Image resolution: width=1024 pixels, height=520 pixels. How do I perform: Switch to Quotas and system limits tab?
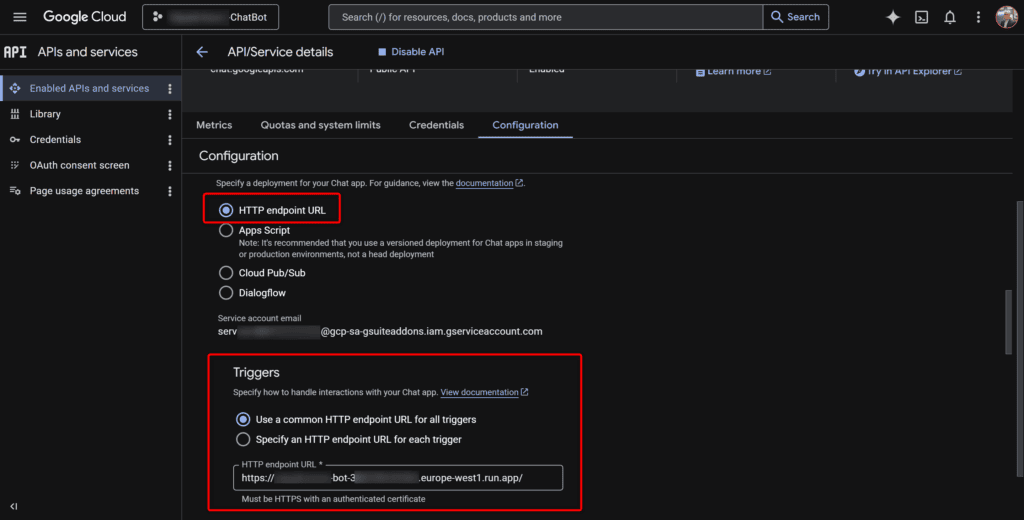pos(321,125)
